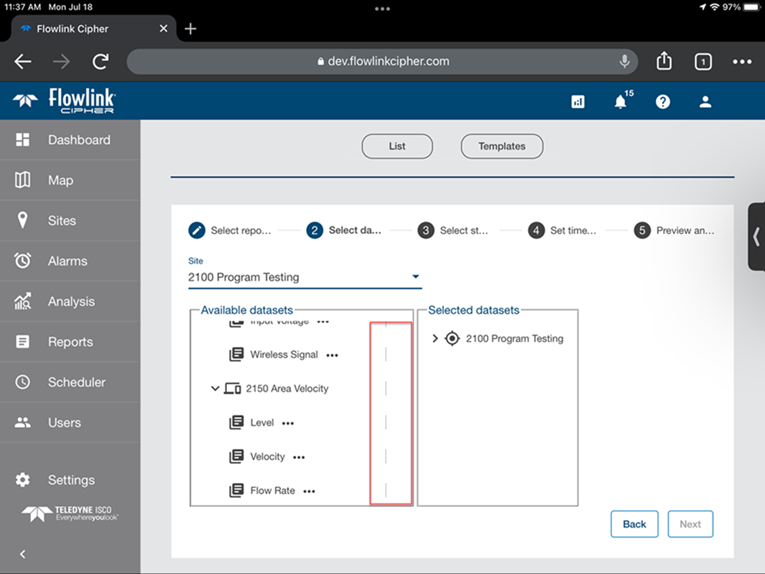Open options dots next to Velocity
765x574 pixels.
(x=299, y=457)
